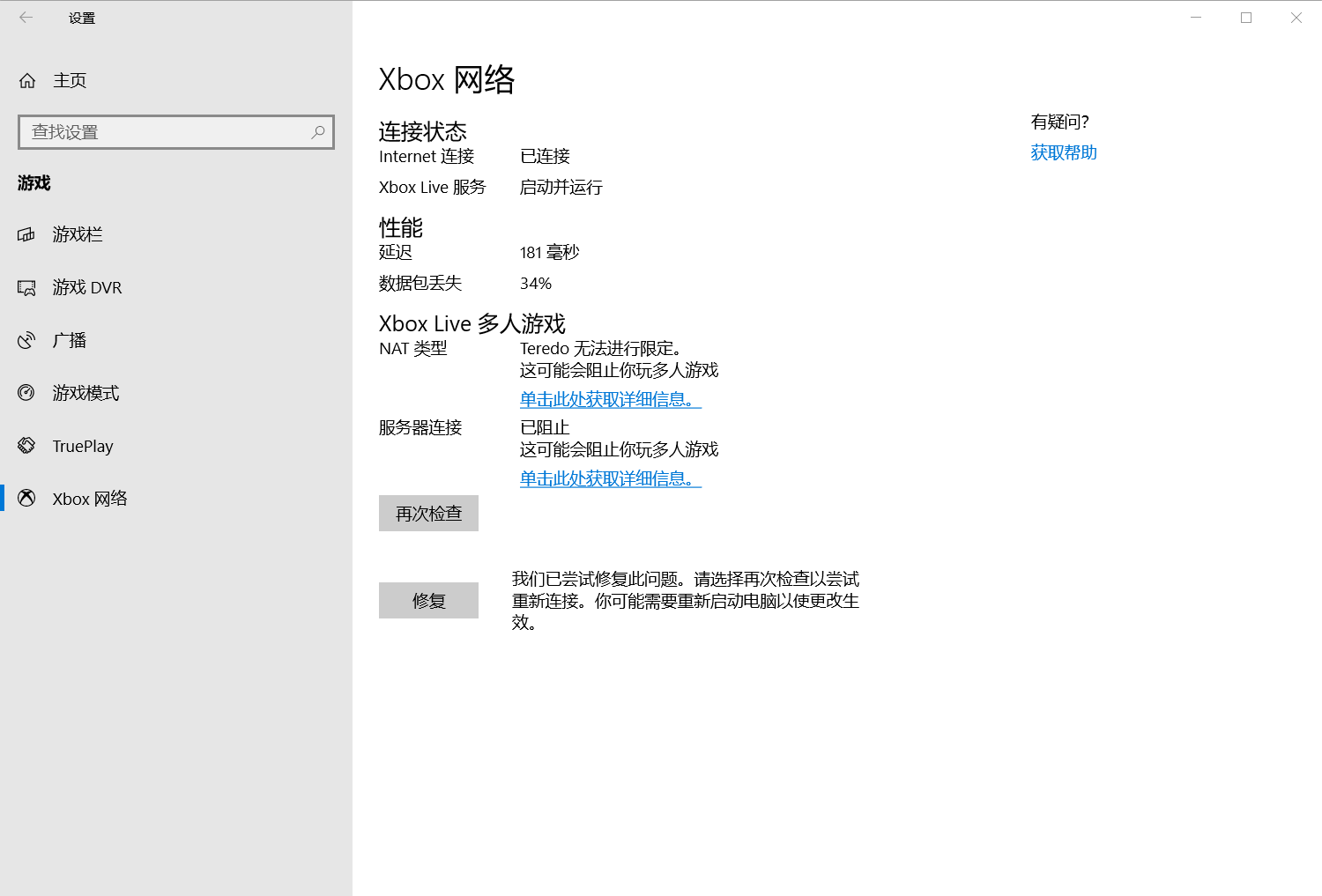Viewport: 1322px width, 896px height.
Task: Click the 连接状态 section heading
Action: (423, 131)
